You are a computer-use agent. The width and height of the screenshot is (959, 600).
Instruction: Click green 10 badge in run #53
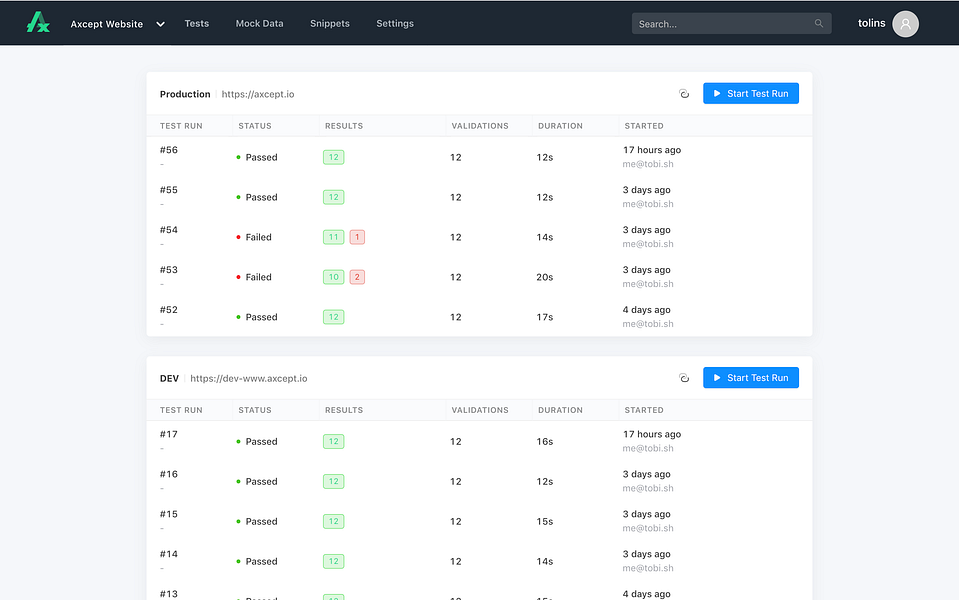[333, 277]
